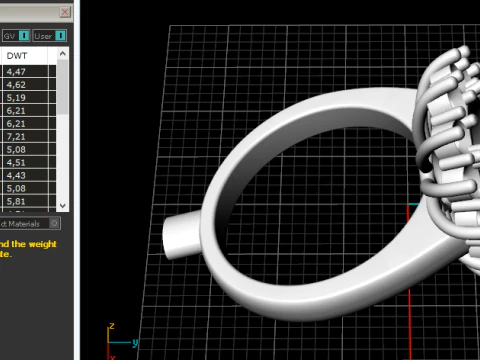480x360 pixels.
Task: Click the list scroll-up arrow
Action: [63, 54]
